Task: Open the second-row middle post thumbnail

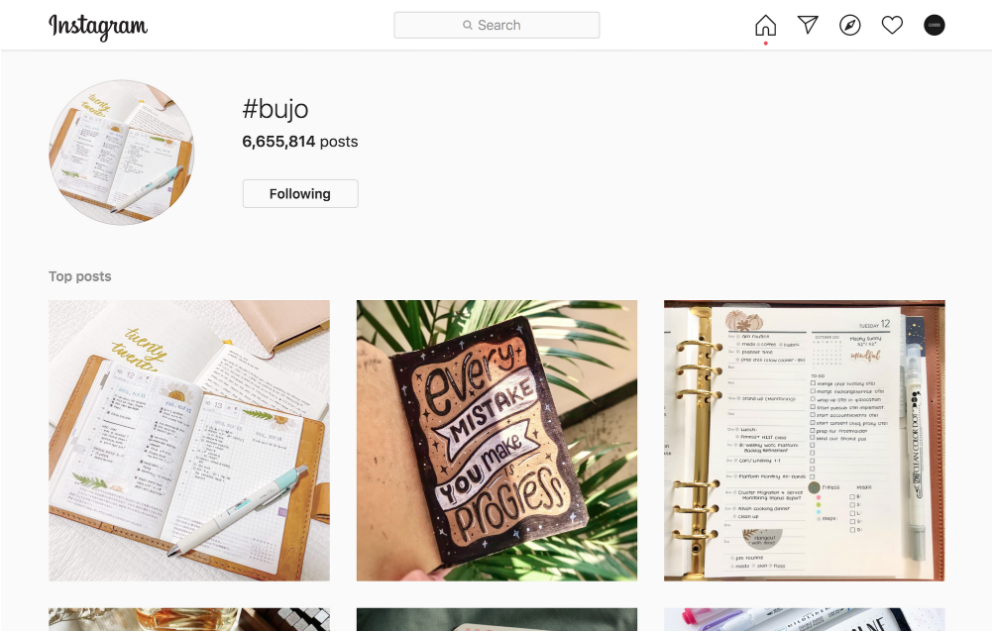Action: click(497, 619)
